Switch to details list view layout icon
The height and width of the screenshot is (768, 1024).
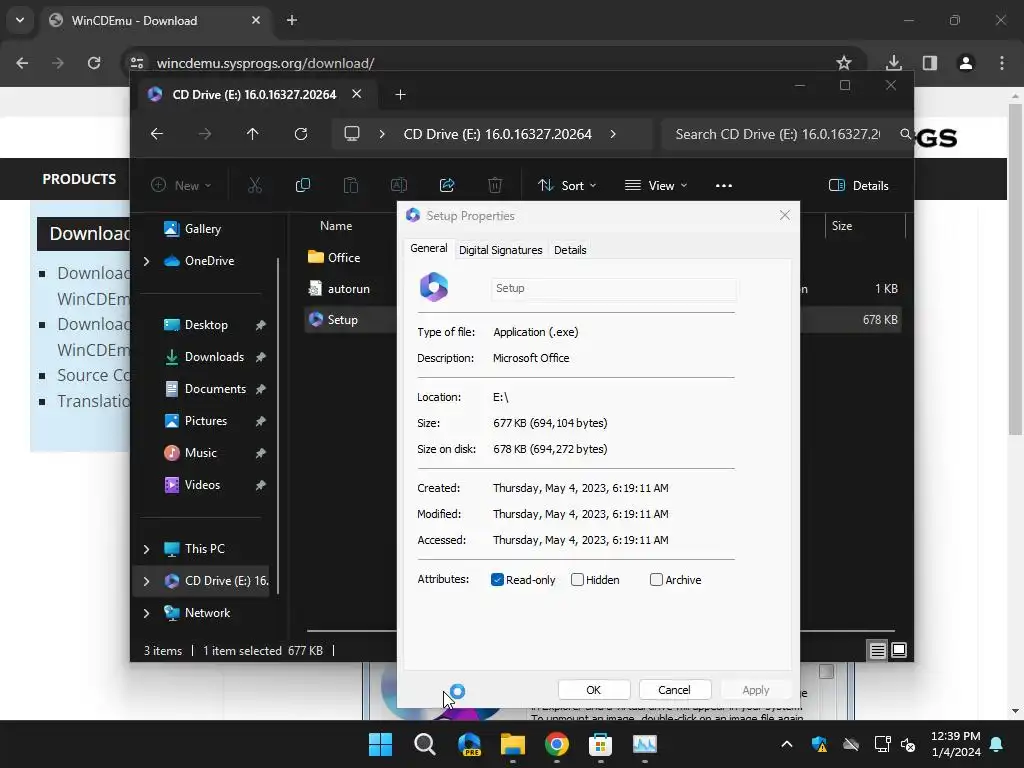(878, 650)
